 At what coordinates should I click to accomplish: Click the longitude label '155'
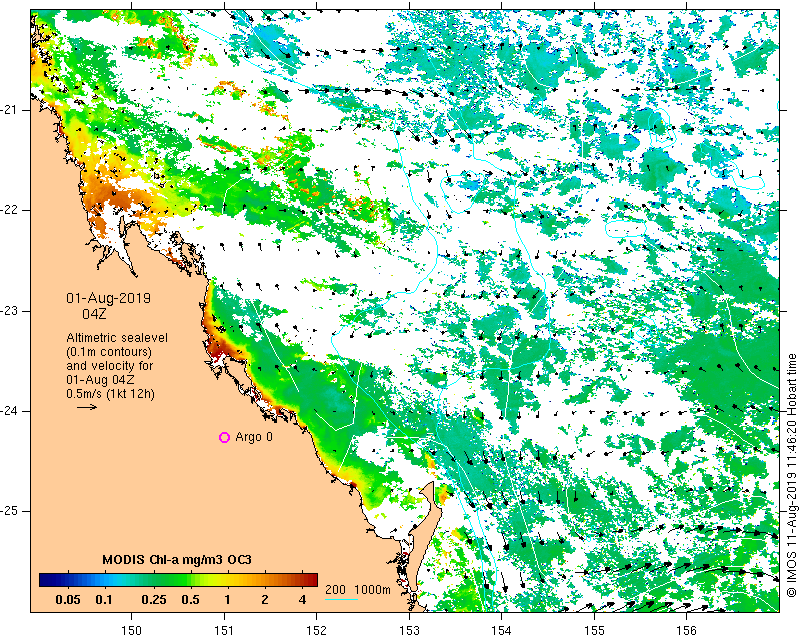coord(594,630)
